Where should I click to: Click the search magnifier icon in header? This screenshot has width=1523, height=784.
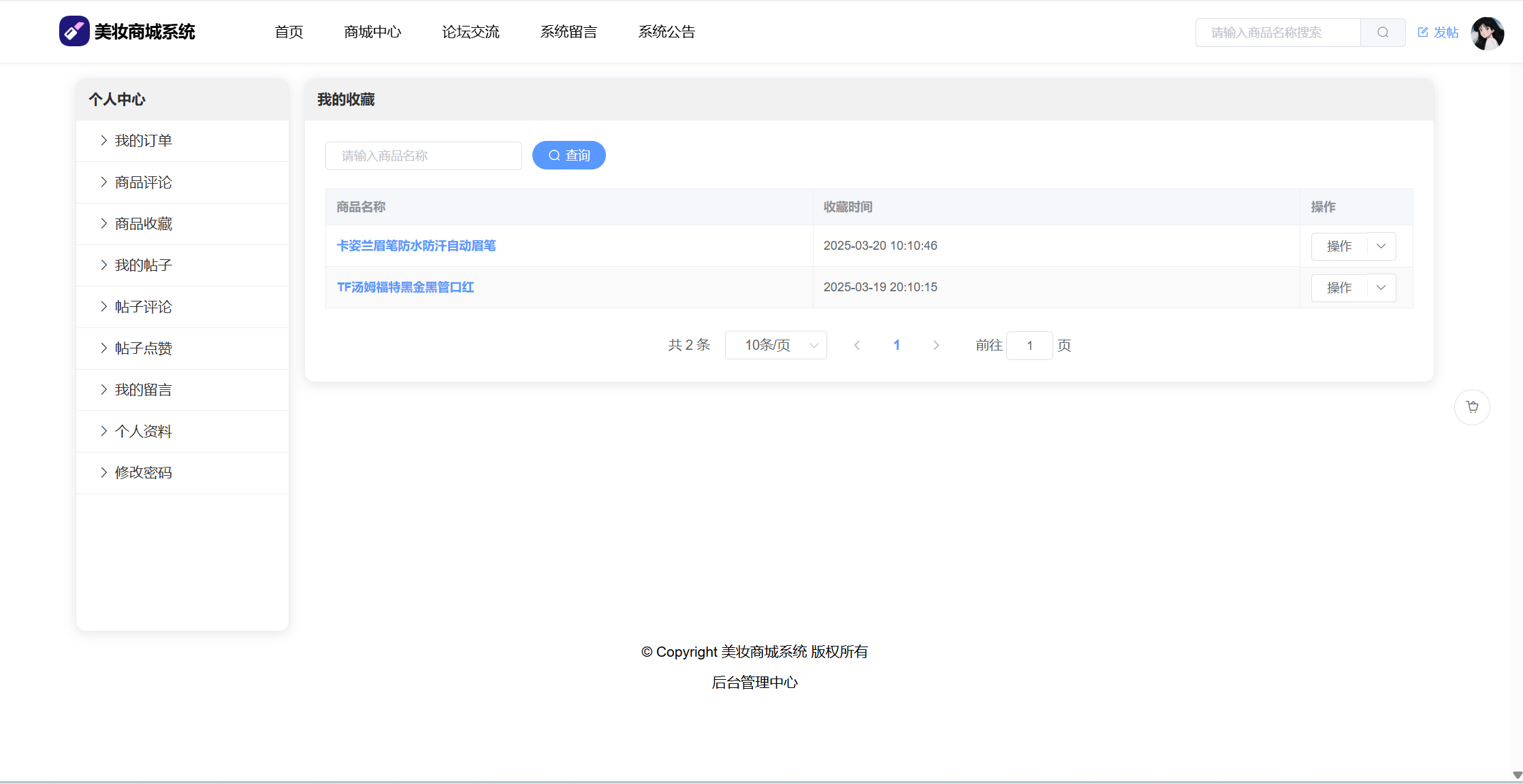click(1382, 33)
